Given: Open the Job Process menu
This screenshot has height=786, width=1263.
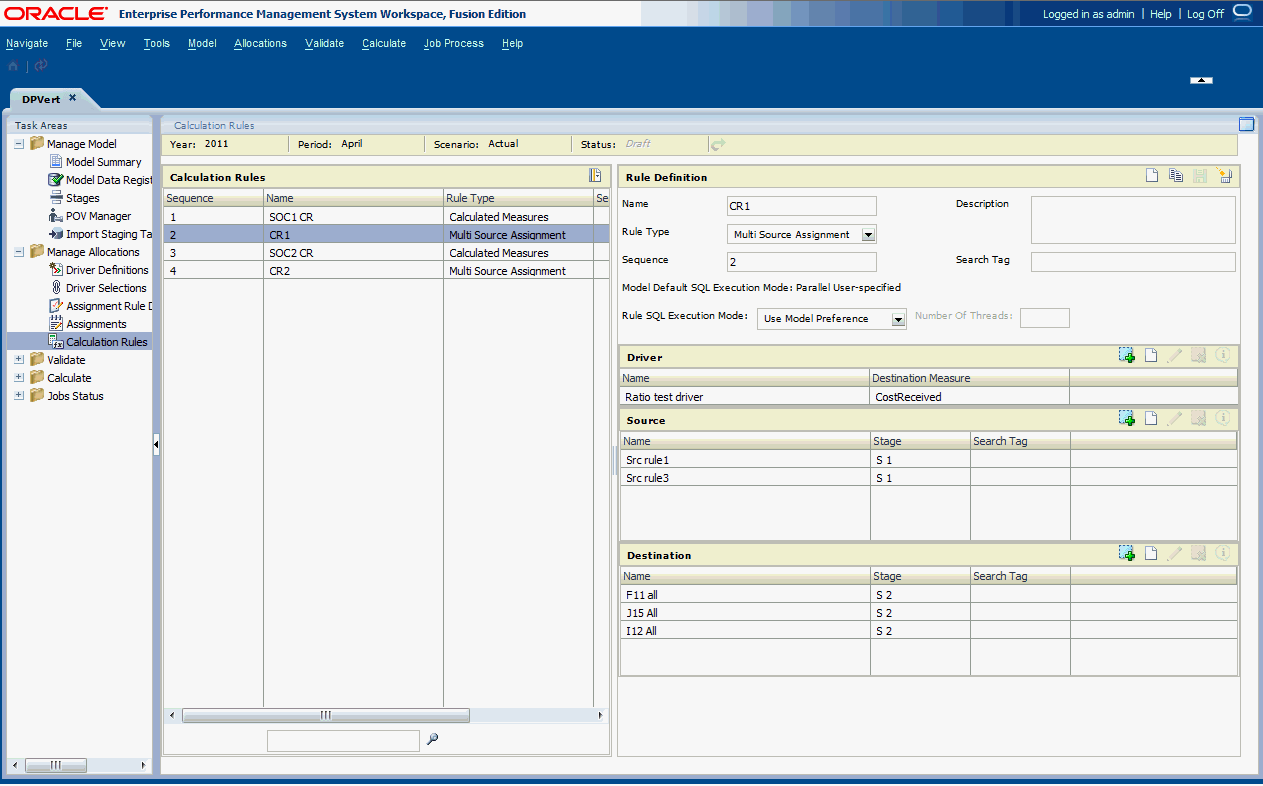Looking at the screenshot, I should (x=453, y=43).
